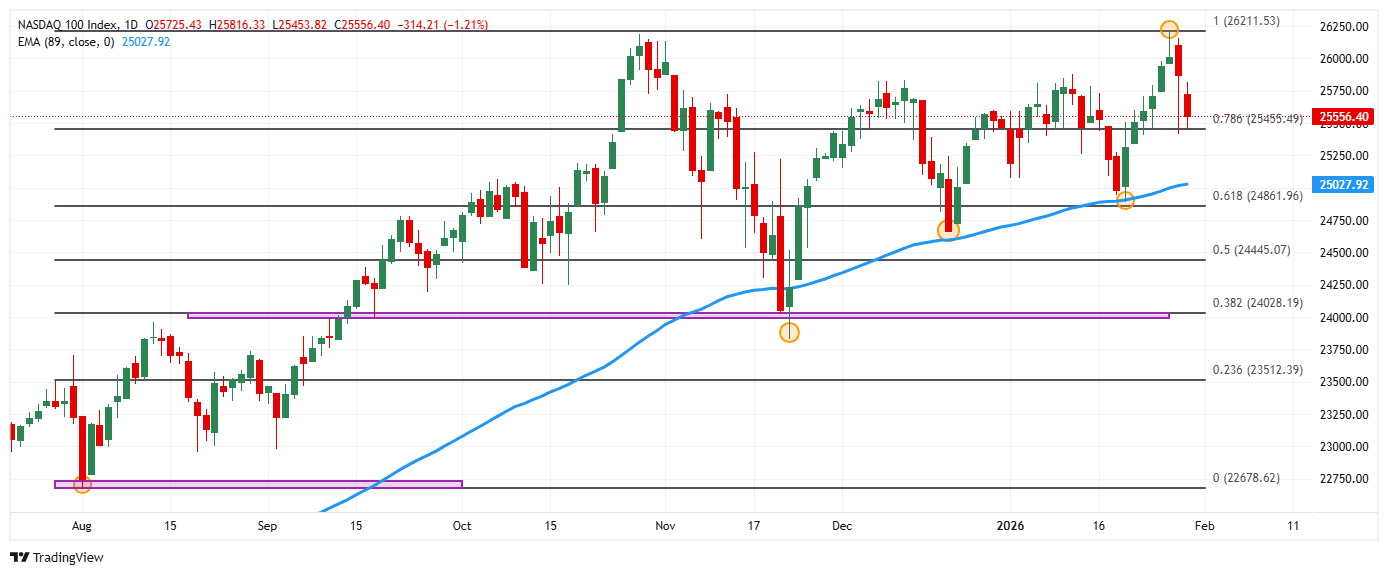Click the 25250.00 price axis label
The image size is (1388, 575).
tap(1346, 156)
